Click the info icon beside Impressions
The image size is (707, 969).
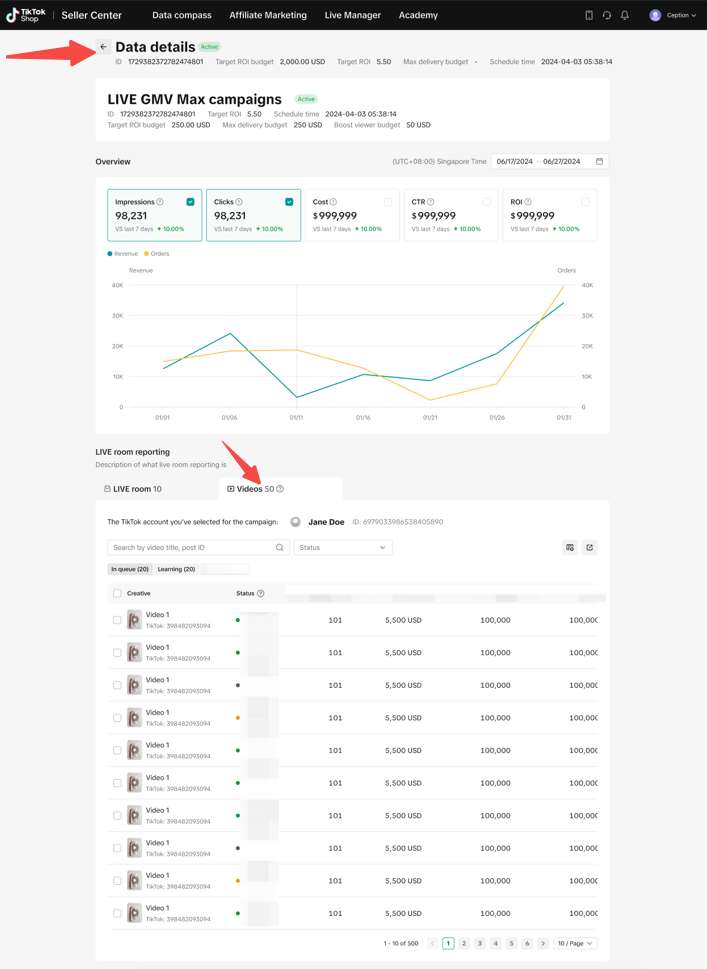point(160,202)
